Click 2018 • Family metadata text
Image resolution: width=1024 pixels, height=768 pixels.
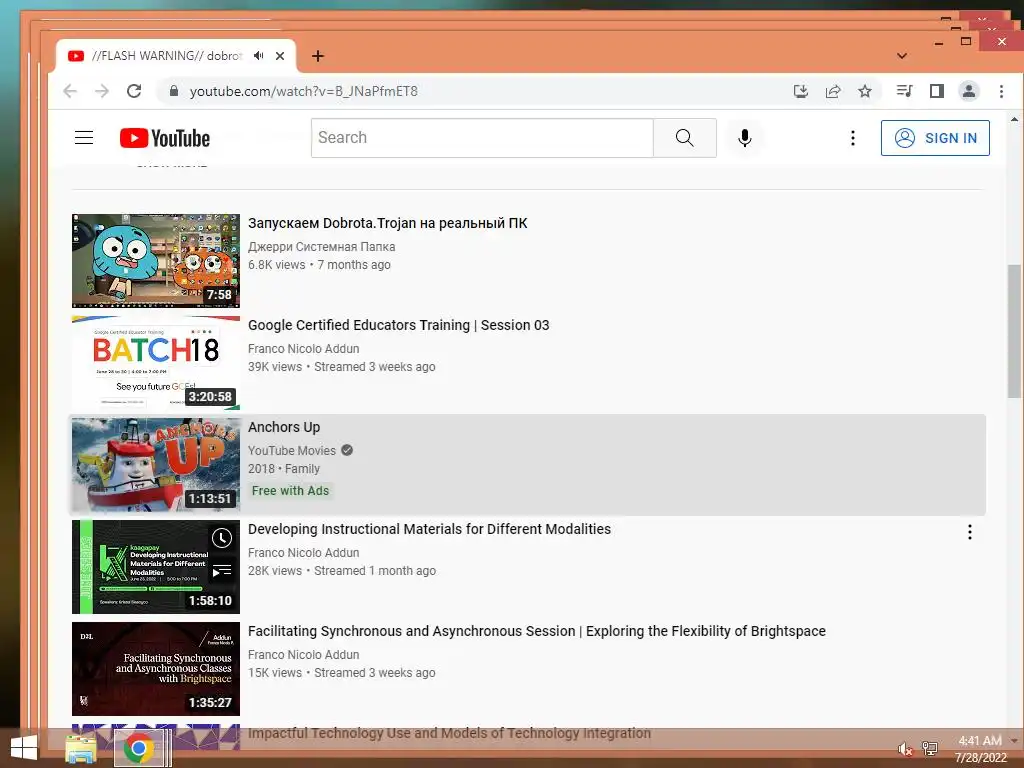(284, 468)
